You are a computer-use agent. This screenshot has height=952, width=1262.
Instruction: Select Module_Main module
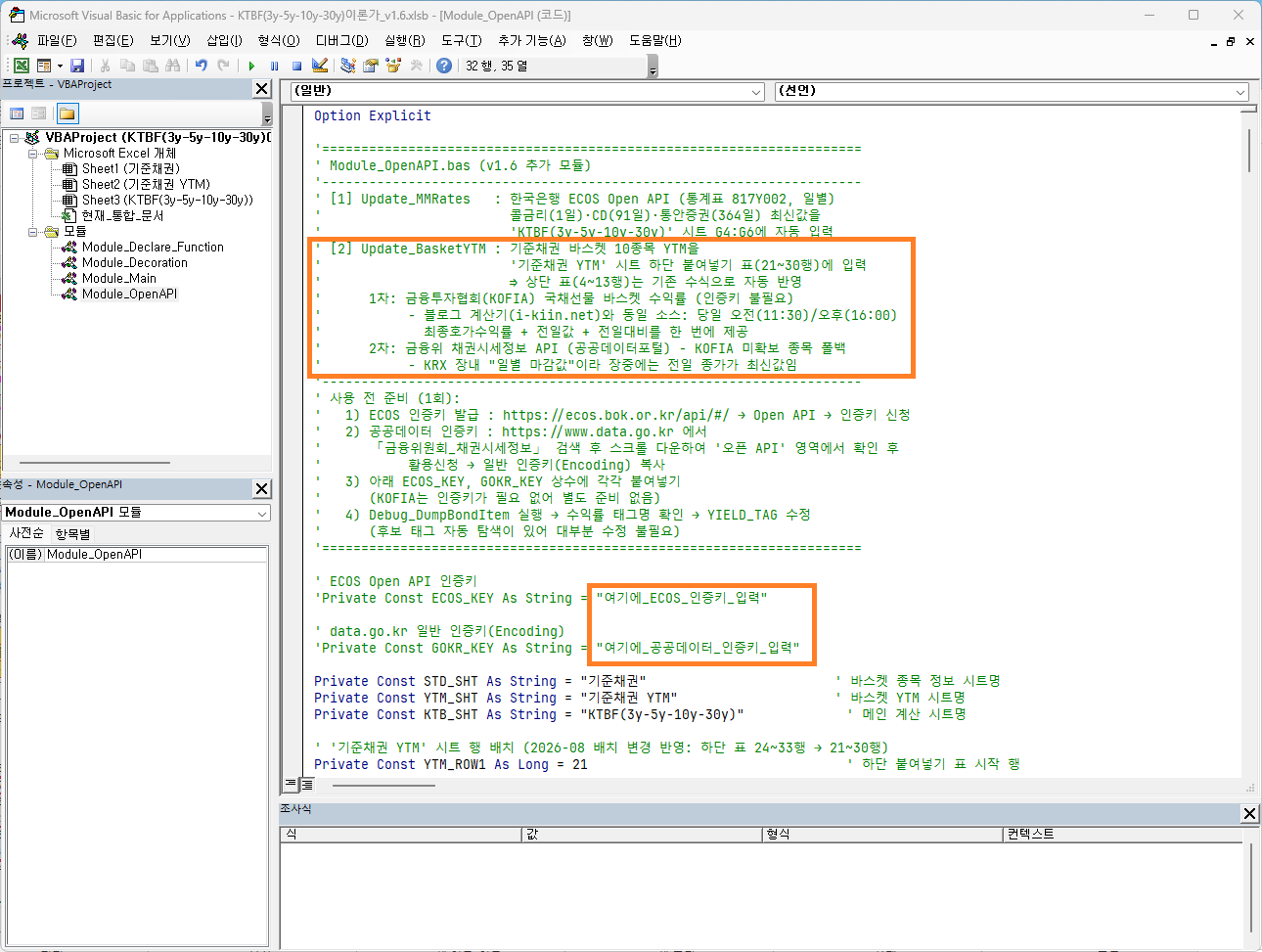pyautogui.click(x=119, y=279)
